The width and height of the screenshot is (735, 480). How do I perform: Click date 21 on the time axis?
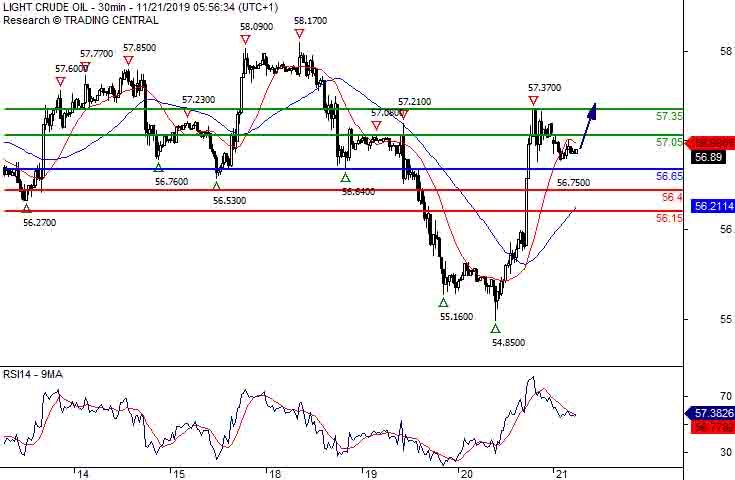pos(562,474)
